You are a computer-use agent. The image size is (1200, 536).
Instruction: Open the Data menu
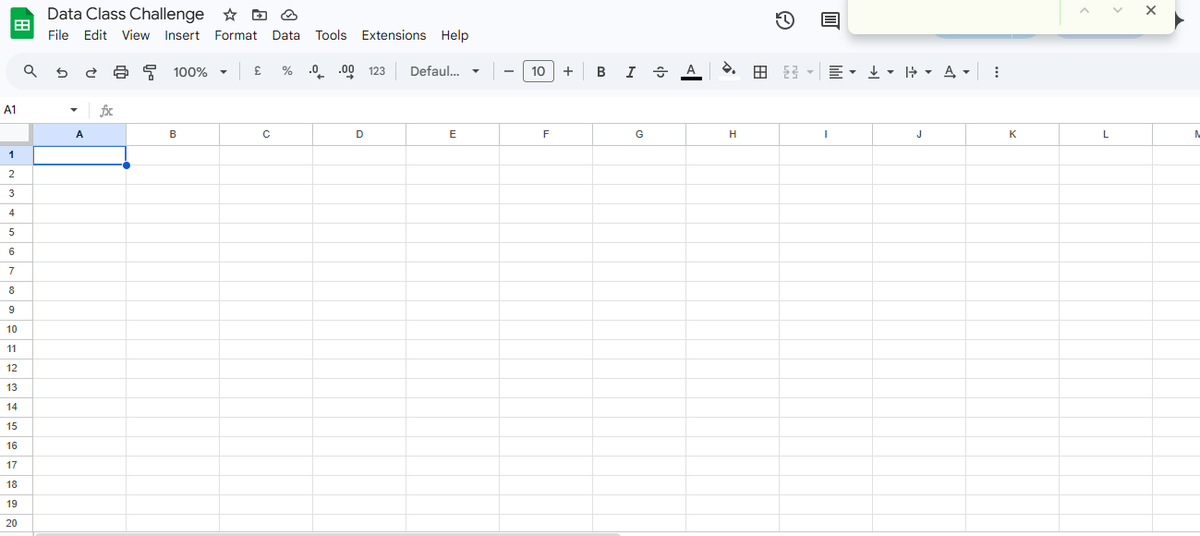click(286, 35)
